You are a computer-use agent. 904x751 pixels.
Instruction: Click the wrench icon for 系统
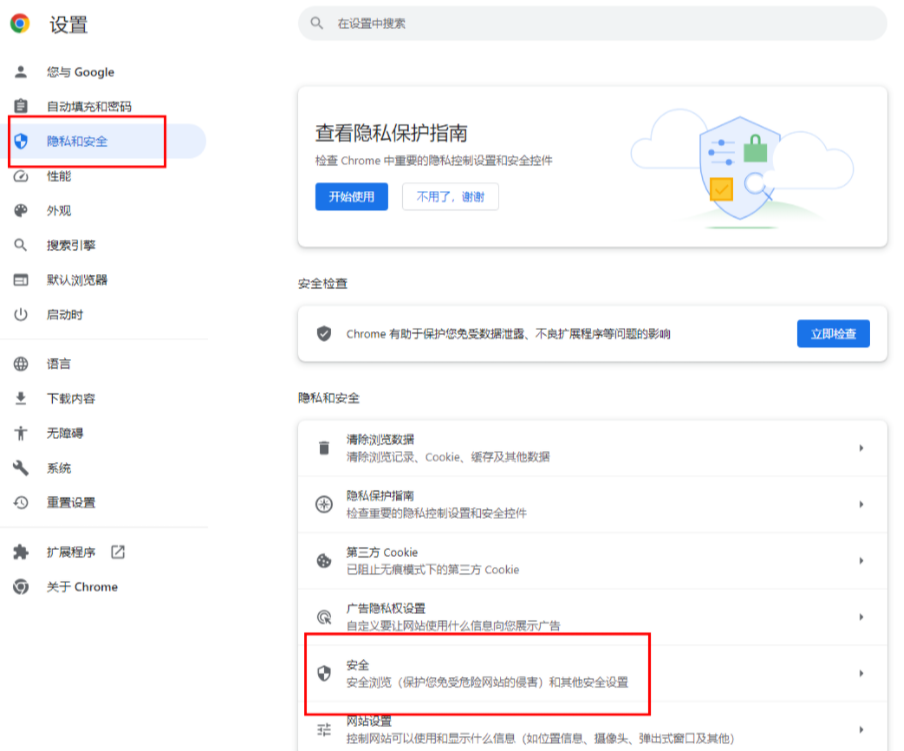21,467
